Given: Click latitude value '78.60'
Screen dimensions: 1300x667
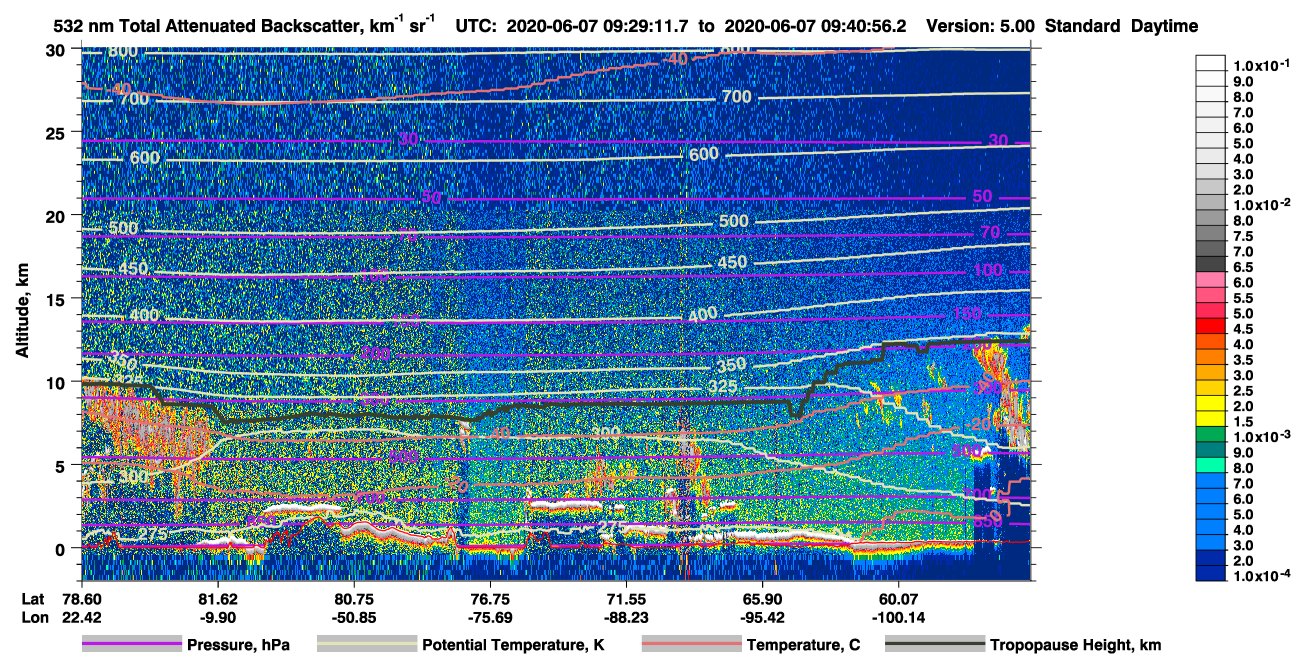Looking at the screenshot, I should [82, 598].
